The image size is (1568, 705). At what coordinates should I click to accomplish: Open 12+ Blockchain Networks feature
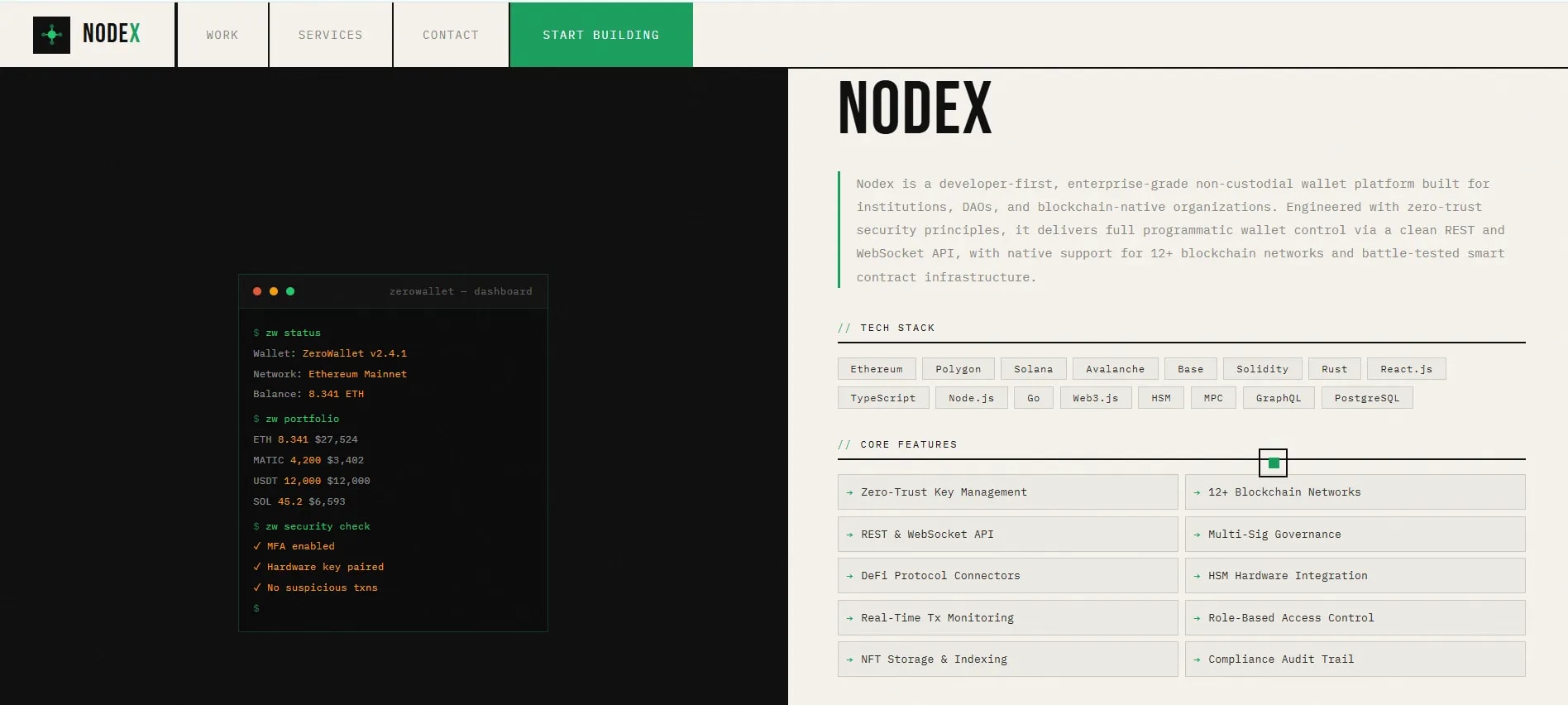[x=1355, y=492]
